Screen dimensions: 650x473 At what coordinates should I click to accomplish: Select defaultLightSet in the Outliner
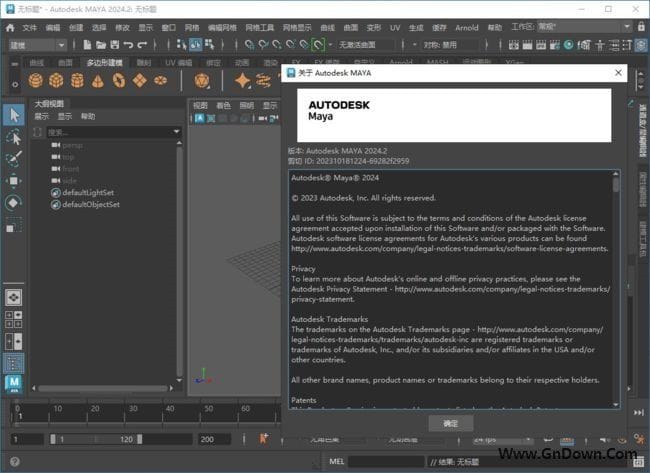coord(88,192)
